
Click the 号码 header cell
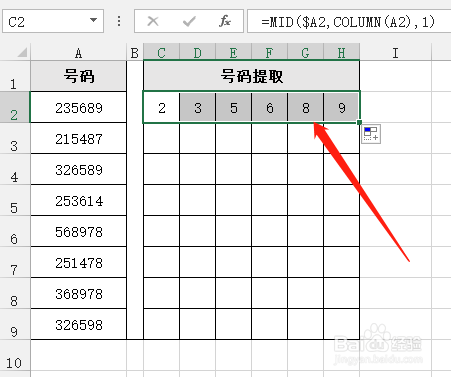pos(78,76)
